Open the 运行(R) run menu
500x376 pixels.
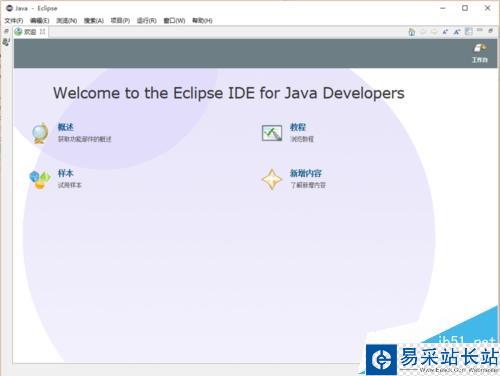[146, 21]
